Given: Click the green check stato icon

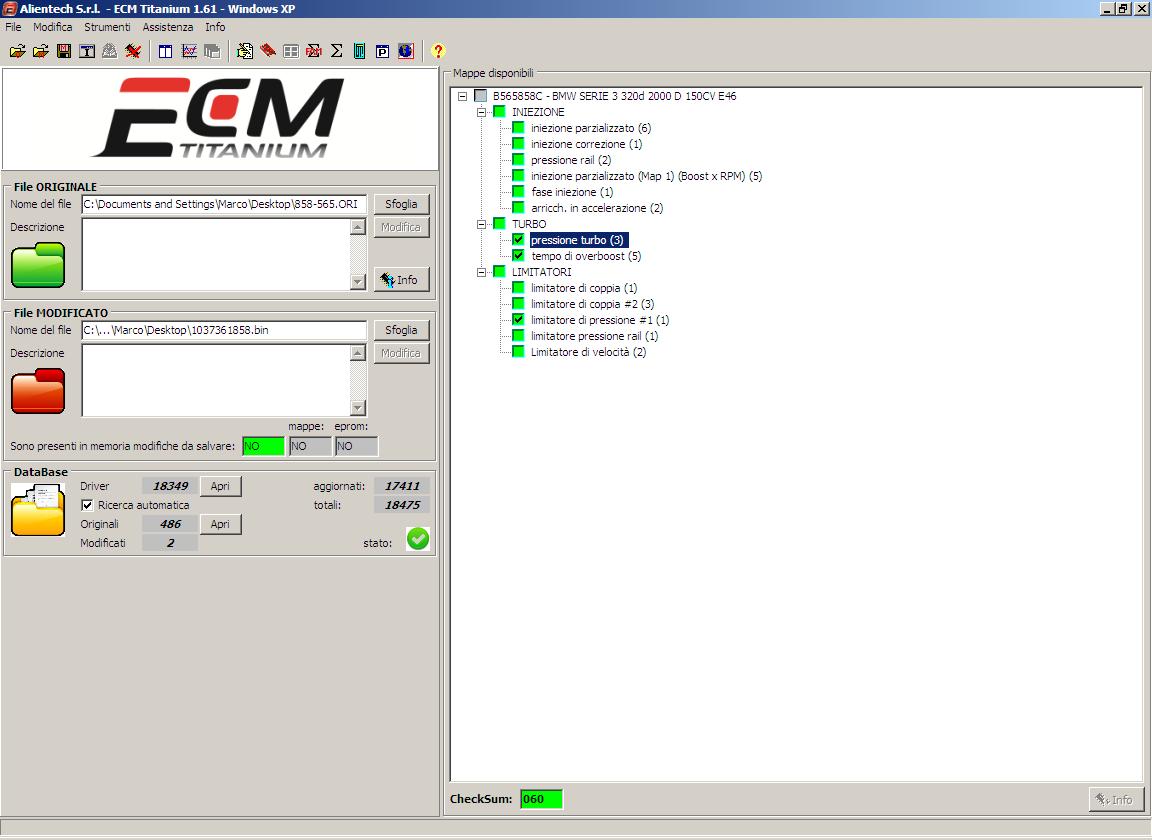Looking at the screenshot, I should click(x=418, y=539).
